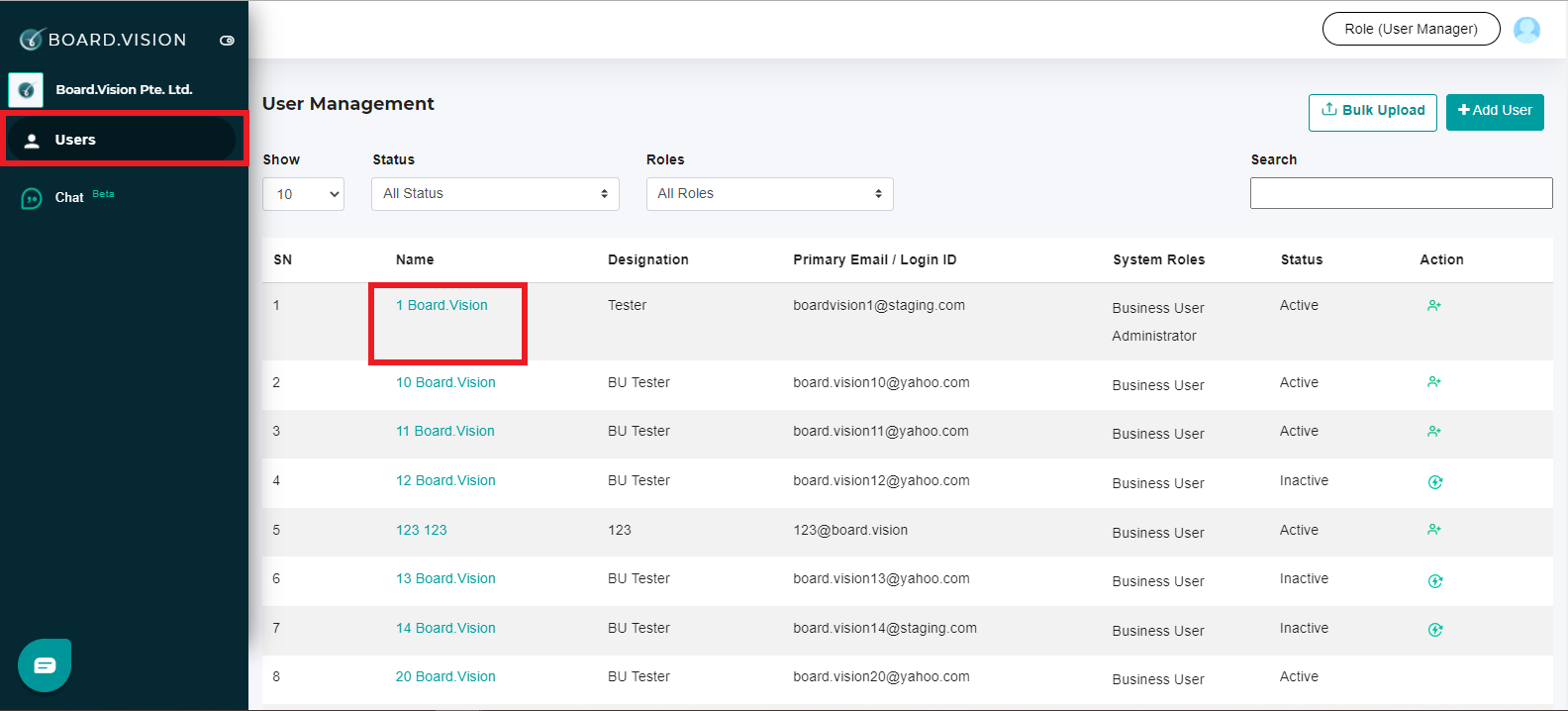
Task: Click the Primary Email / Login ID header
Action: point(875,259)
